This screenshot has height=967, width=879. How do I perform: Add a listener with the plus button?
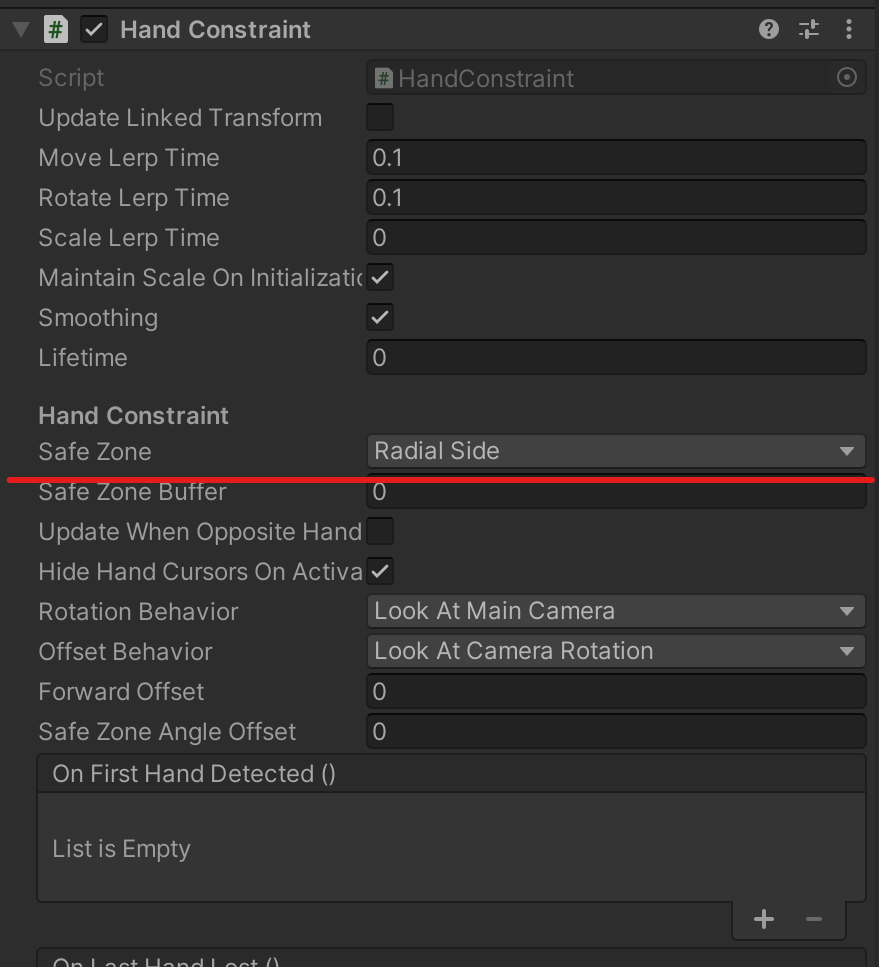click(764, 918)
